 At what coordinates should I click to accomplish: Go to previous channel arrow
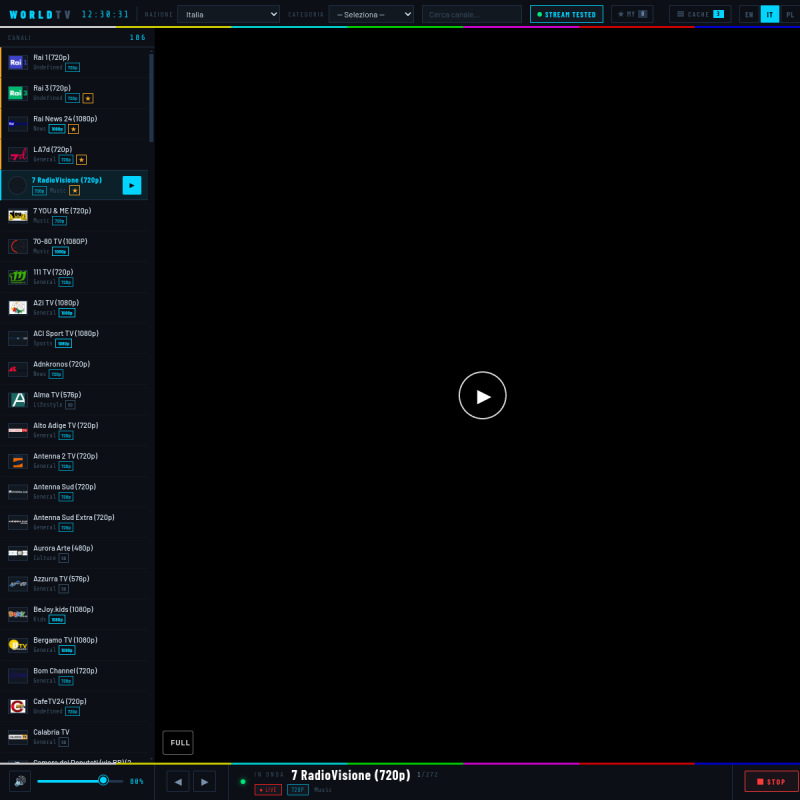pyautogui.click(x=178, y=781)
